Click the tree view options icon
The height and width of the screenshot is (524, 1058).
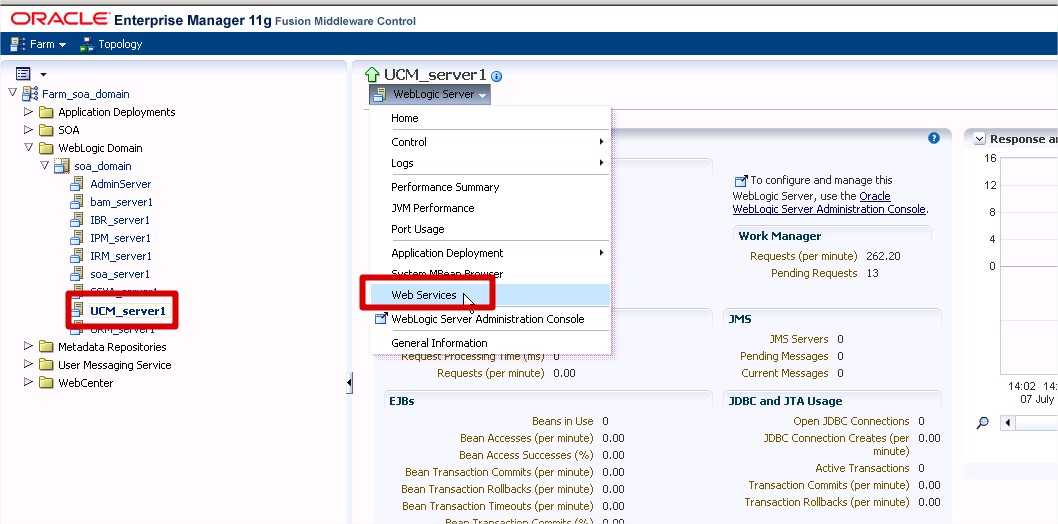24,74
